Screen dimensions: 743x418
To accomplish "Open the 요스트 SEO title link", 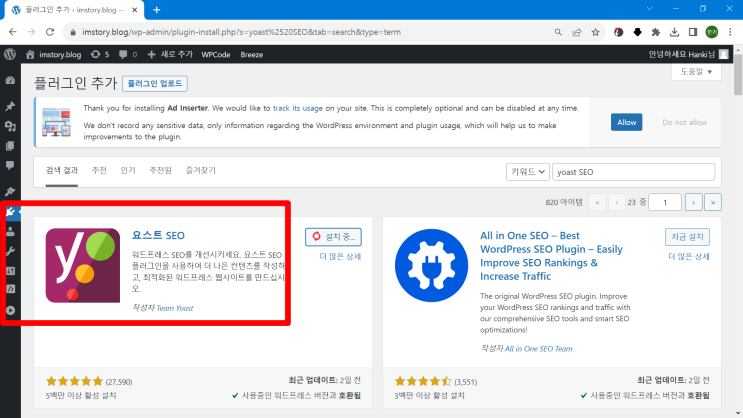I will coord(158,235).
